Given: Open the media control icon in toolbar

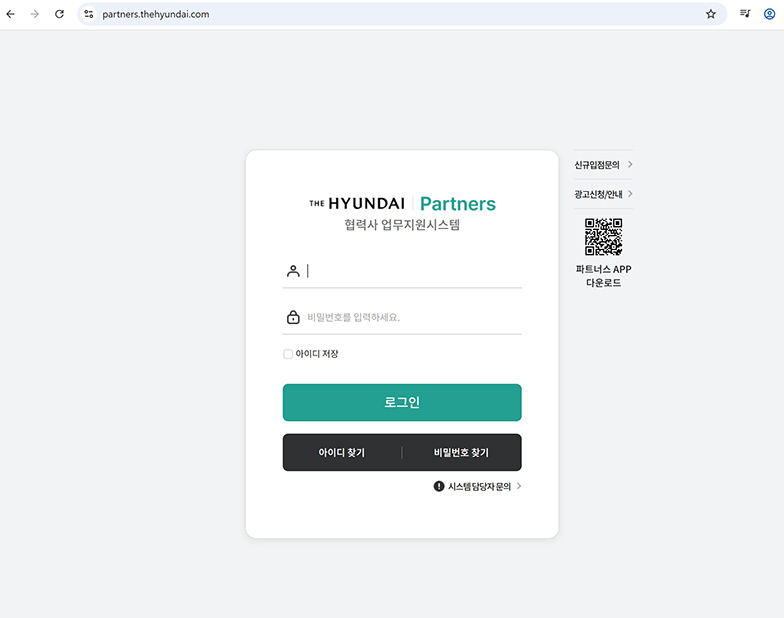Looking at the screenshot, I should click(745, 14).
